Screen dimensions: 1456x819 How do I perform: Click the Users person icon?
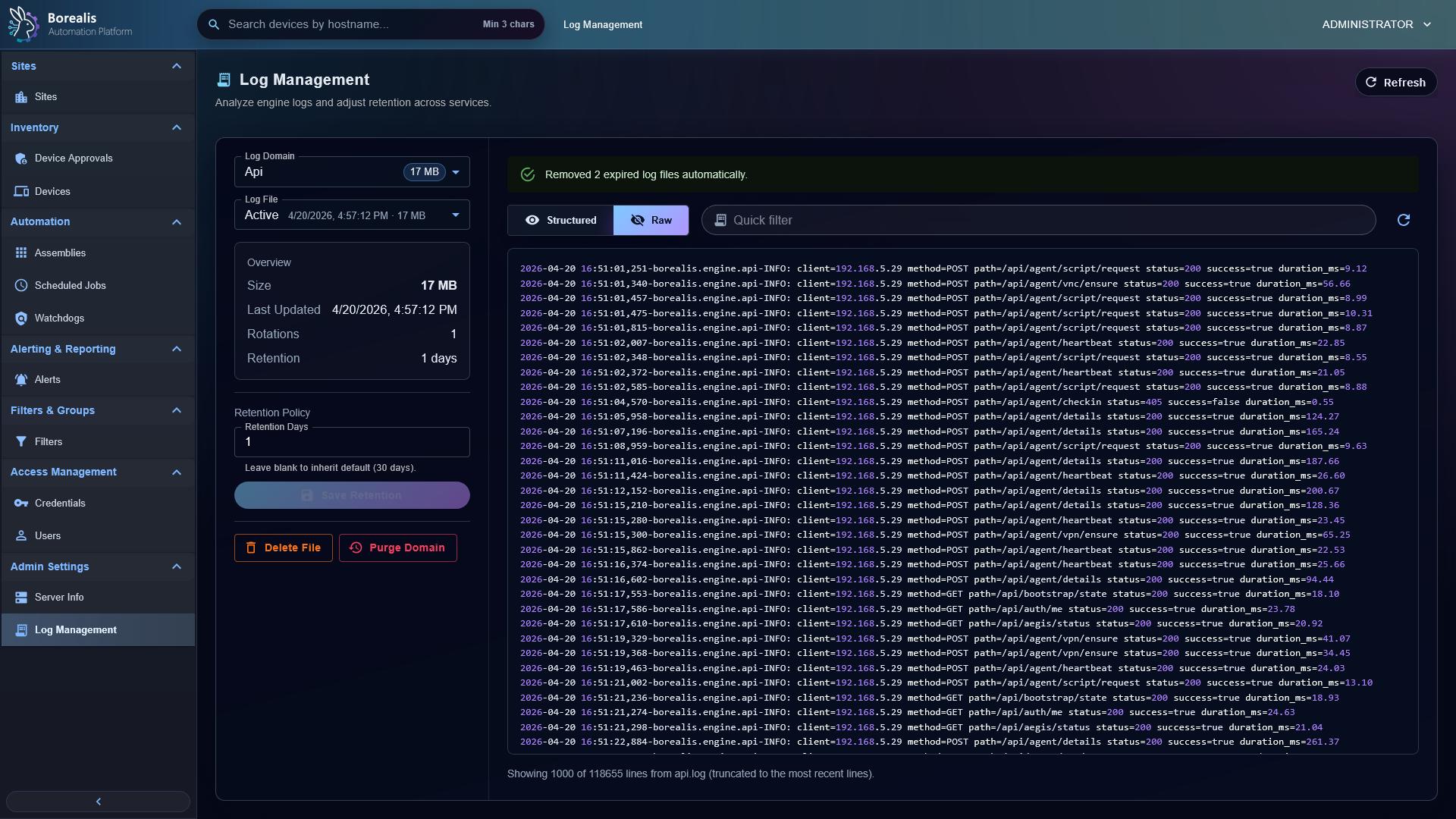click(x=21, y=535)
